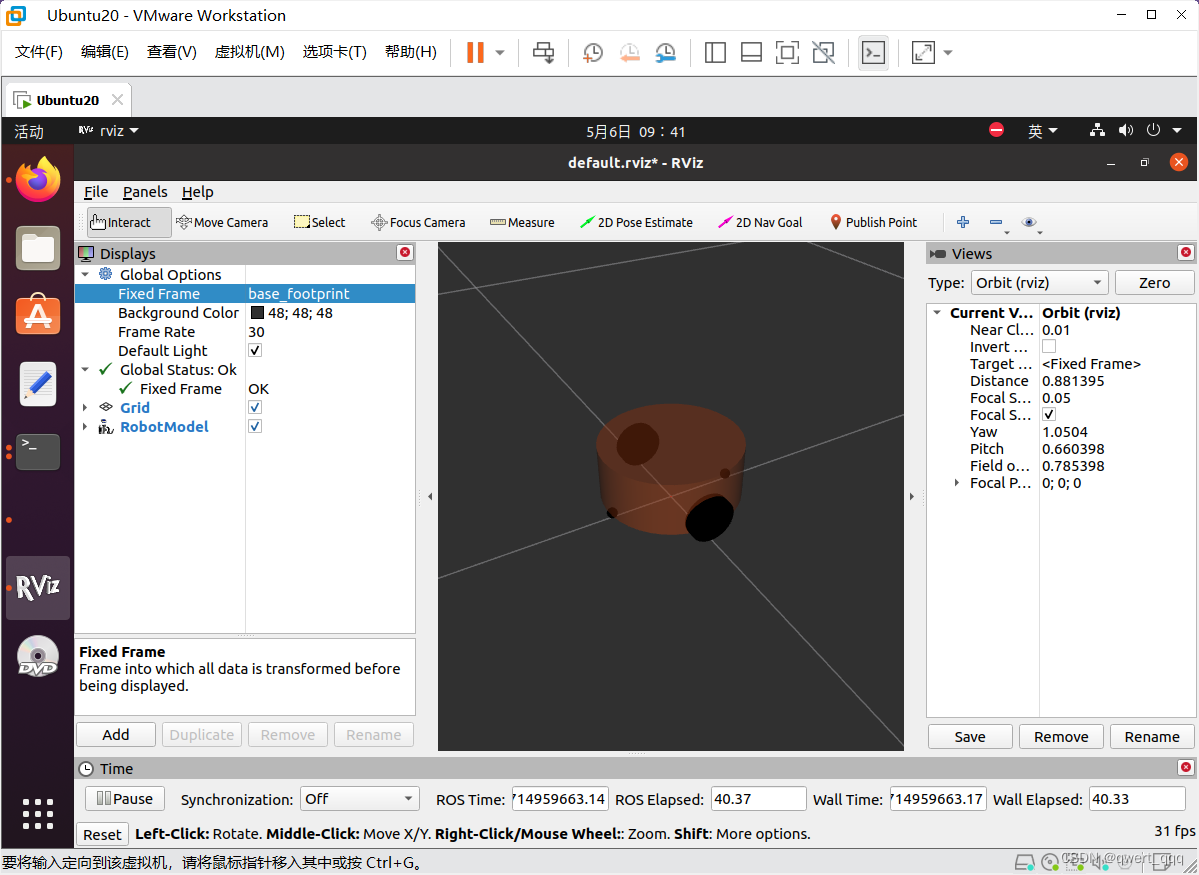The width and height of the screenshot is (1199, 875).
Task: Select the 2D Nav Goal tool
Action: point(760,223)
